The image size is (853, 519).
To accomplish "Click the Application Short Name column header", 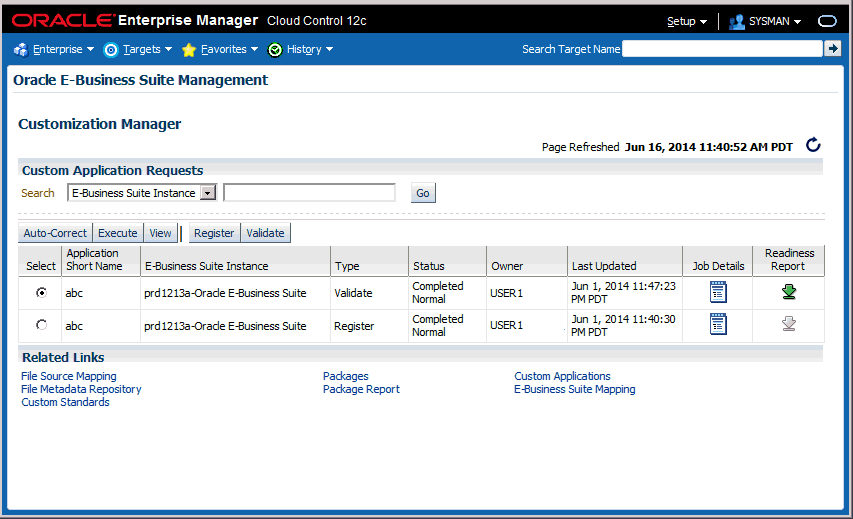I will [x=101, y=260].
